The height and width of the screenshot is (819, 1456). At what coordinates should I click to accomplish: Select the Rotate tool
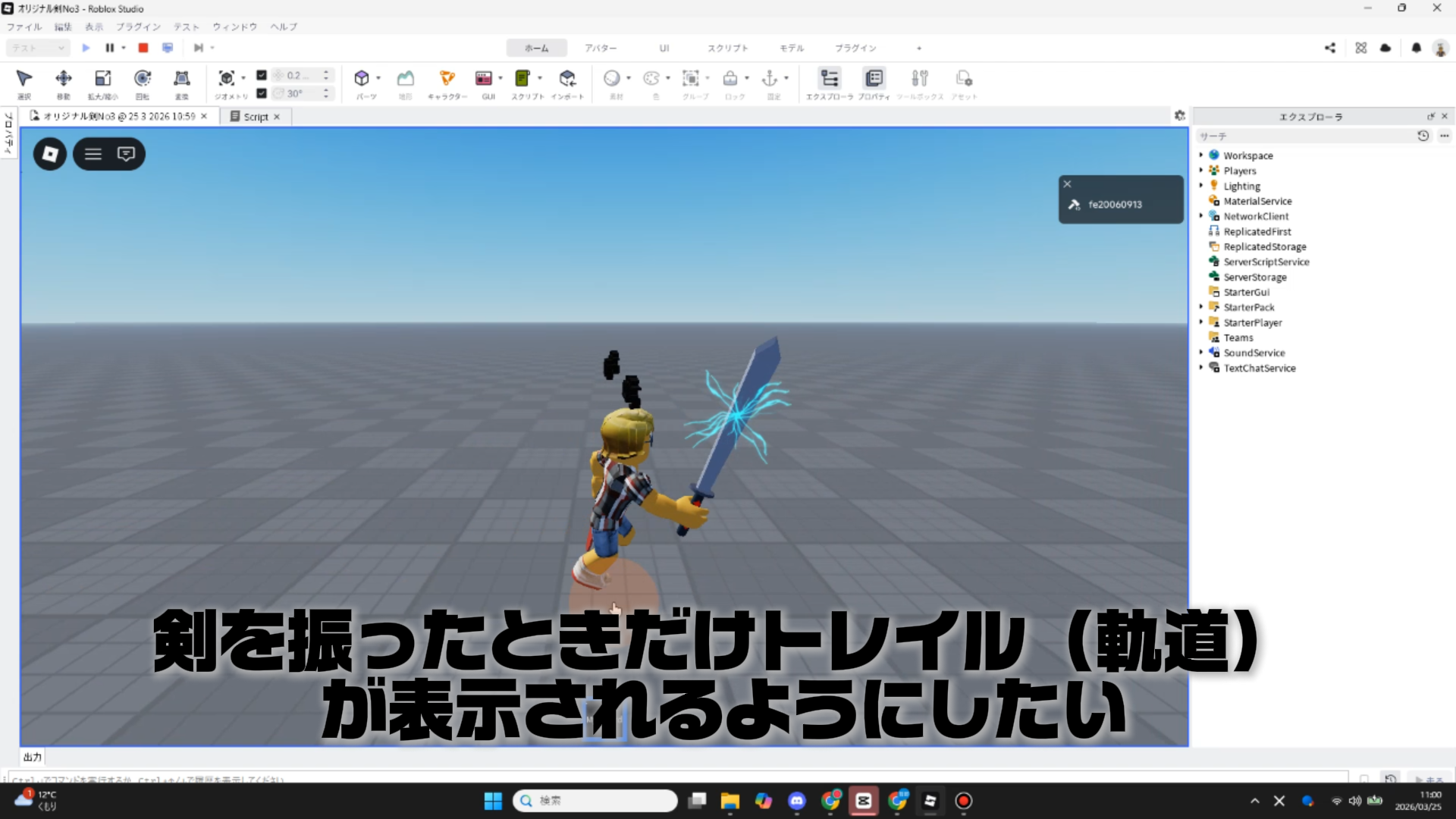point(142,79)
